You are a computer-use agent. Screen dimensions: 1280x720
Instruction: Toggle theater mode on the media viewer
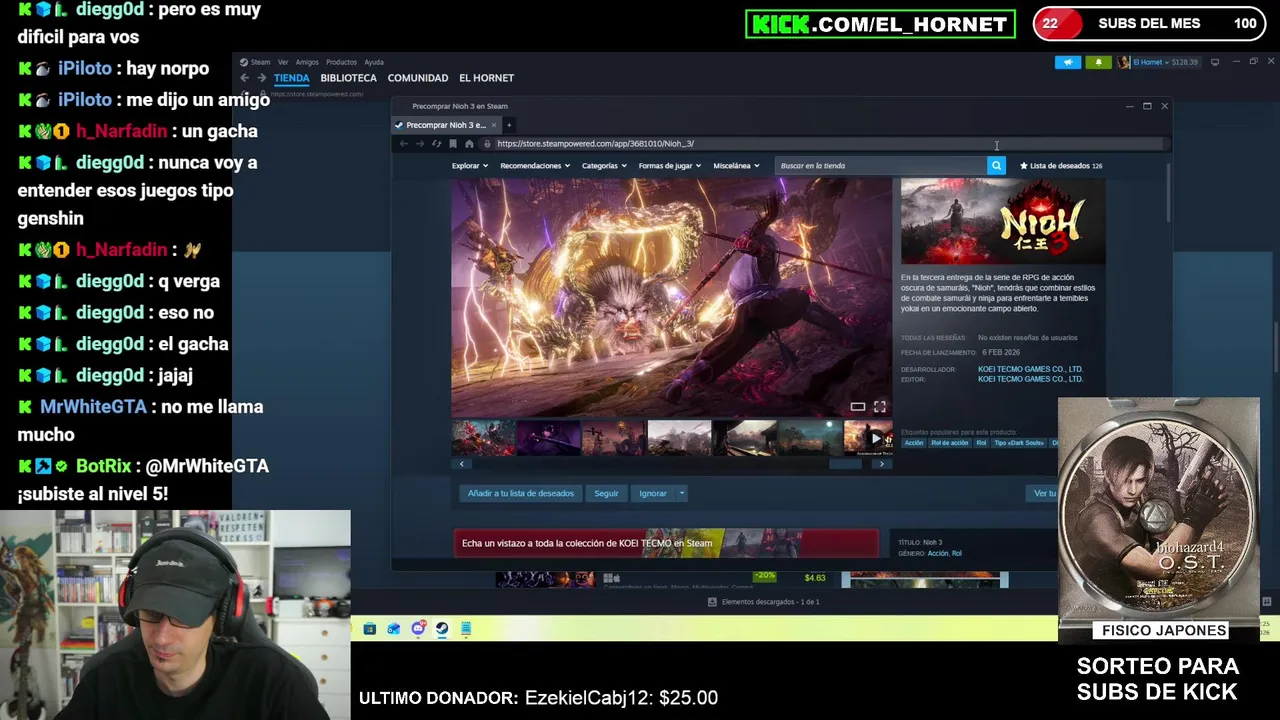coord(857,407)
